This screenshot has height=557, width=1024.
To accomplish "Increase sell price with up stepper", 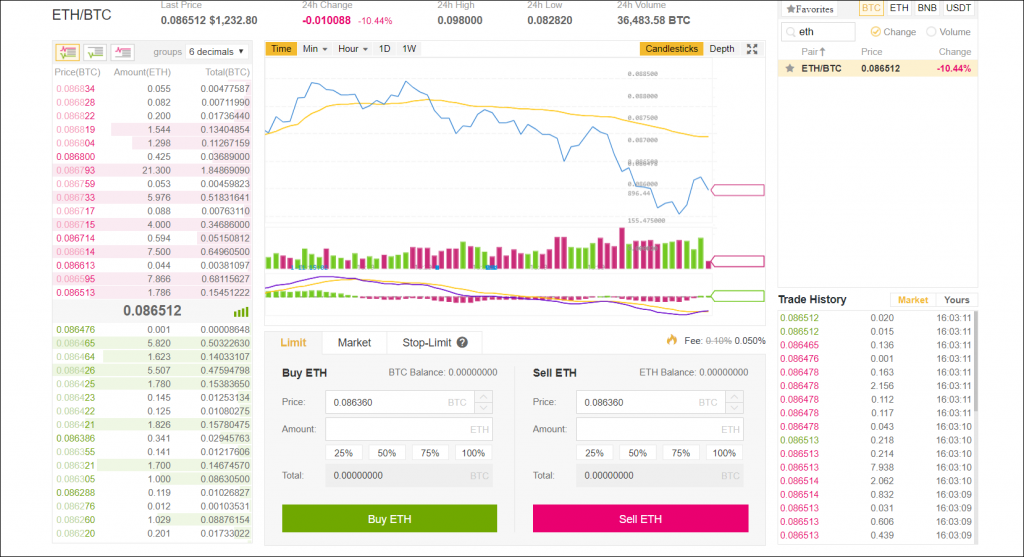I will (x=734, y=396).
